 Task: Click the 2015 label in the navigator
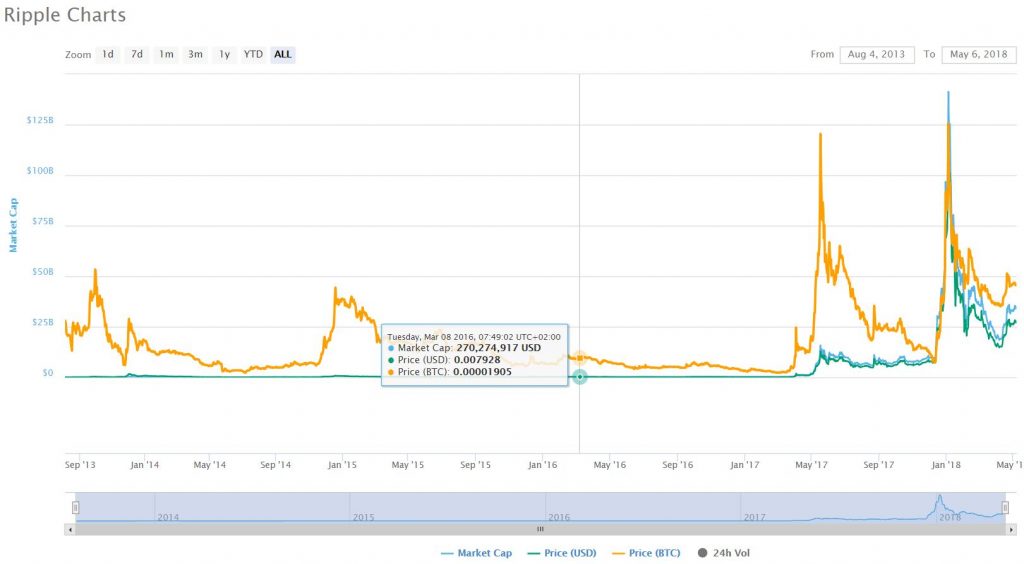[363, 517]
